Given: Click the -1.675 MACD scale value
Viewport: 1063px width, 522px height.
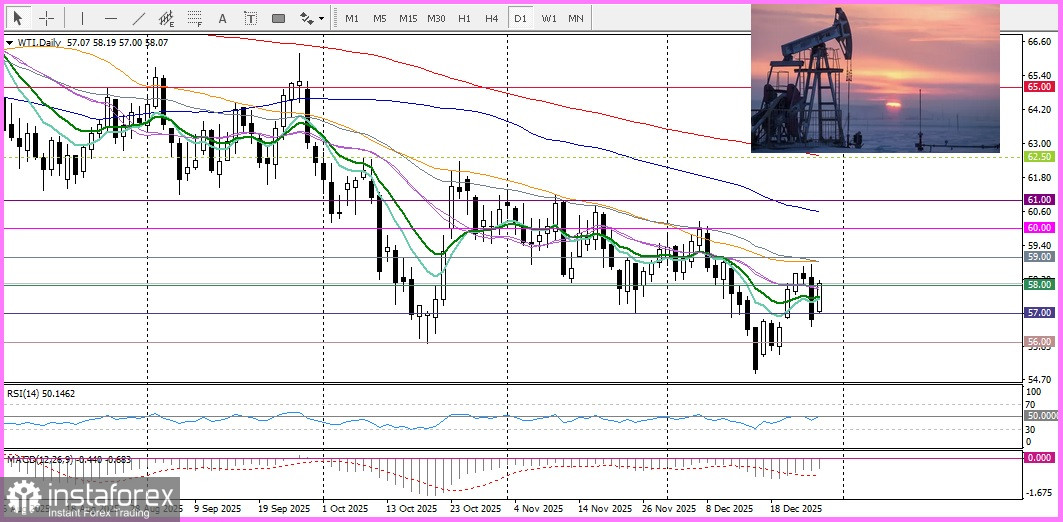Looking at the screenshot, I should point(1039,494).
